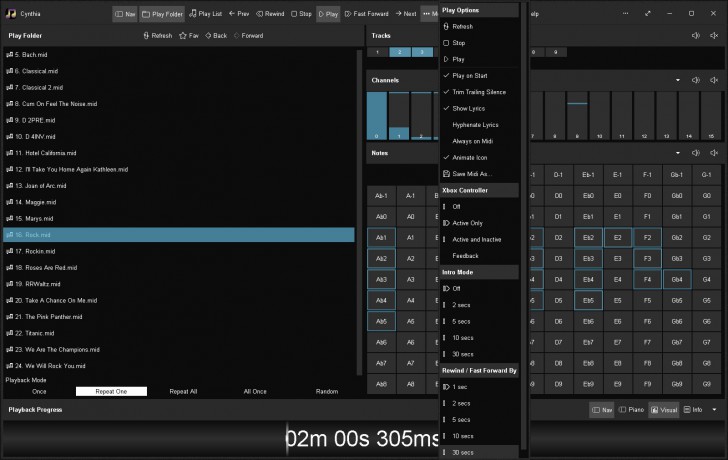Unmute all tracks with the speaker icon
Image resolution: width=728 pixels, height=460 pixels.
coord(696,36)
